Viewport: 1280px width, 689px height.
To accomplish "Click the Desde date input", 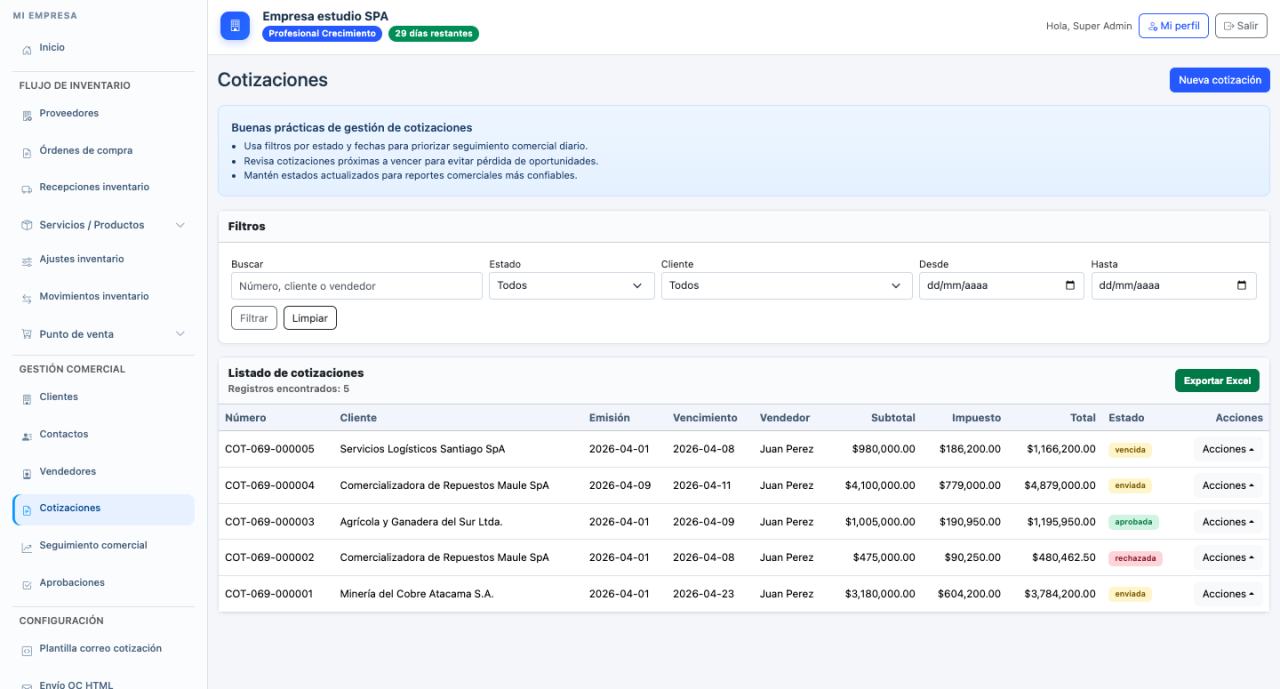I will [1001, 286].
